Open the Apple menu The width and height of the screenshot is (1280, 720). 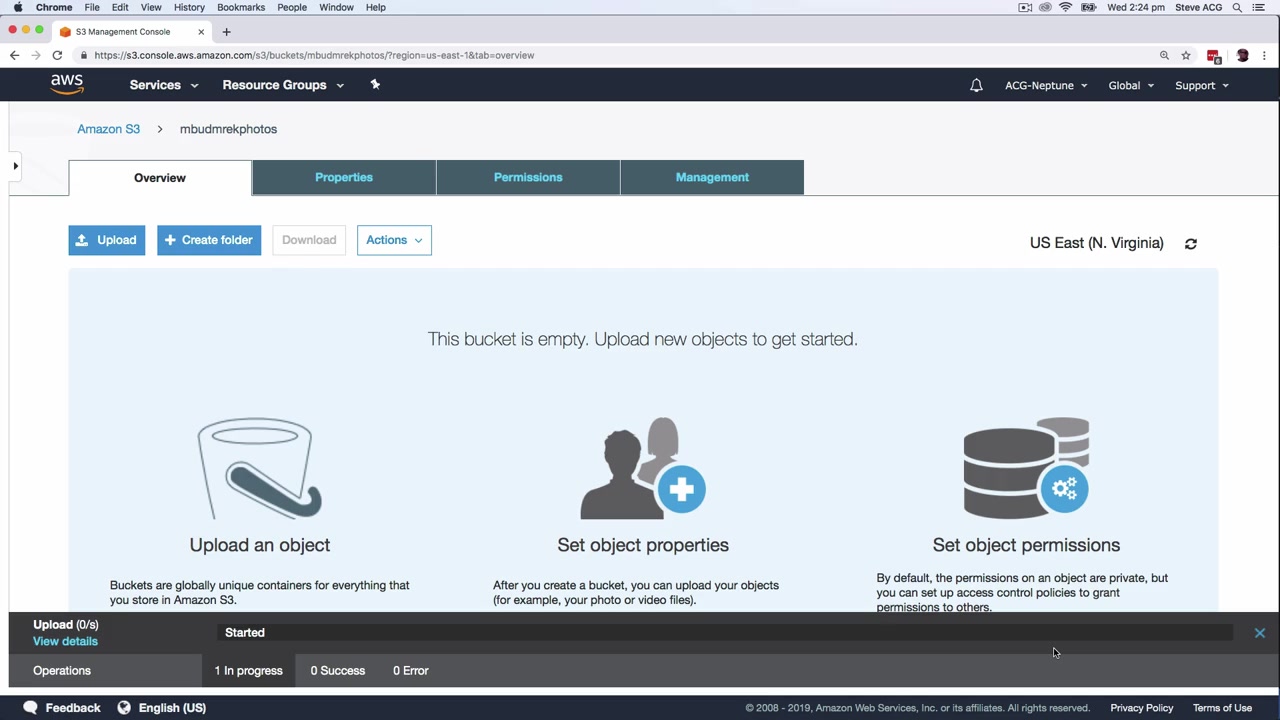point(17,7)
